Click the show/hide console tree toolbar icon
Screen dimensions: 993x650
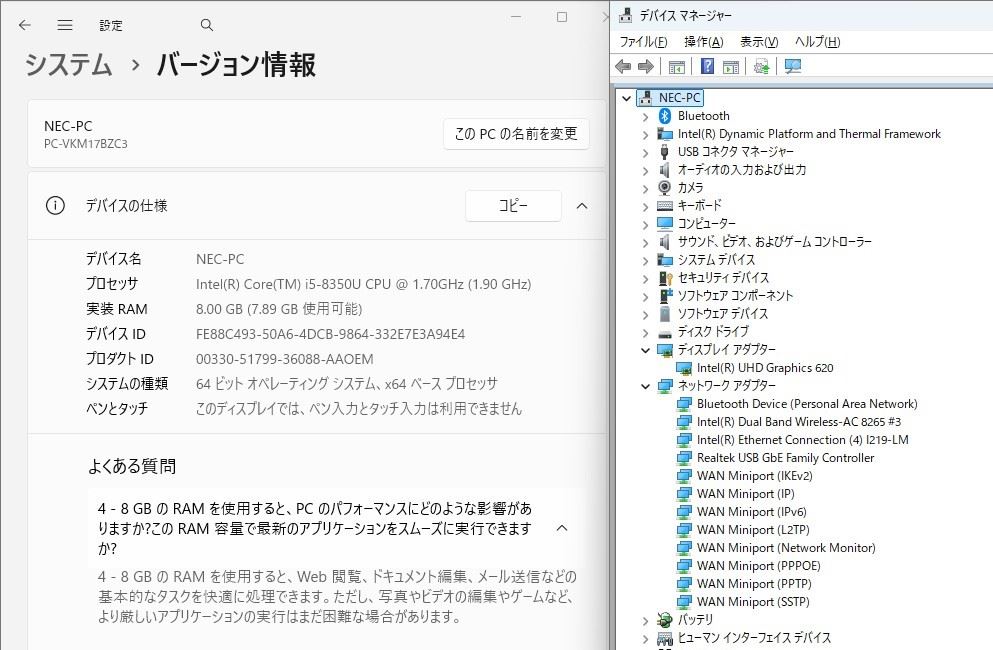tap(676, 67)
